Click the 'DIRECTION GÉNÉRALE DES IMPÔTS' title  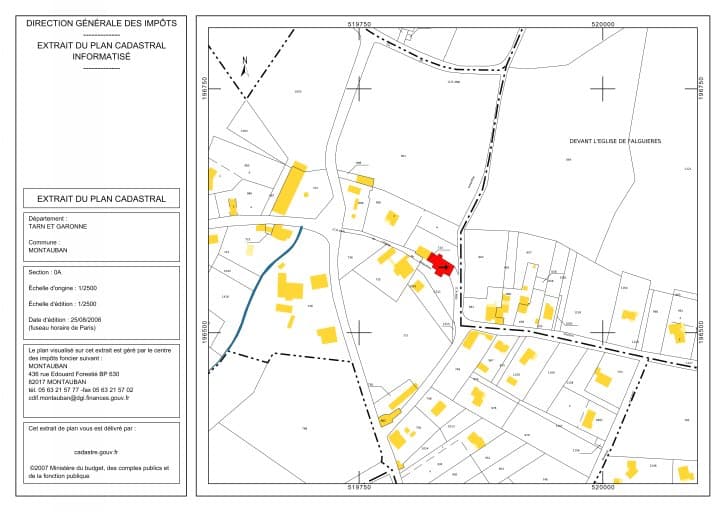point(100,22)
